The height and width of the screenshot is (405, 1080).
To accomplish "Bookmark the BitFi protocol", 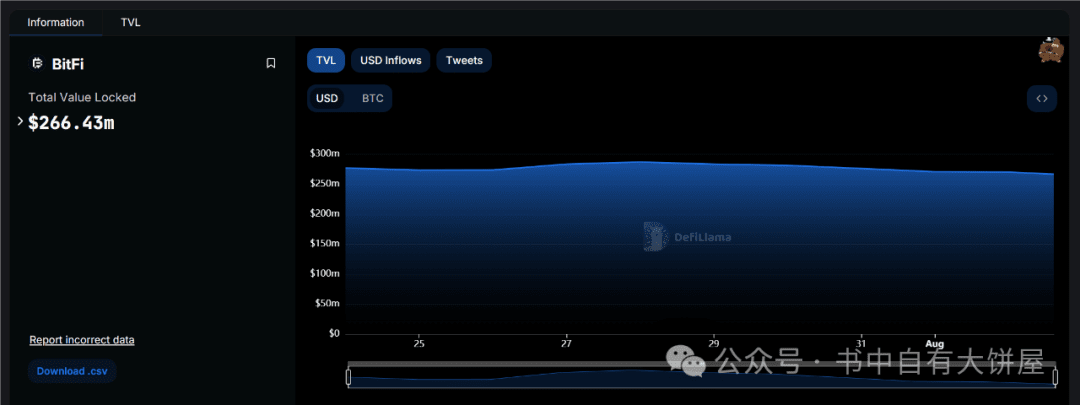I will (271, 63).
